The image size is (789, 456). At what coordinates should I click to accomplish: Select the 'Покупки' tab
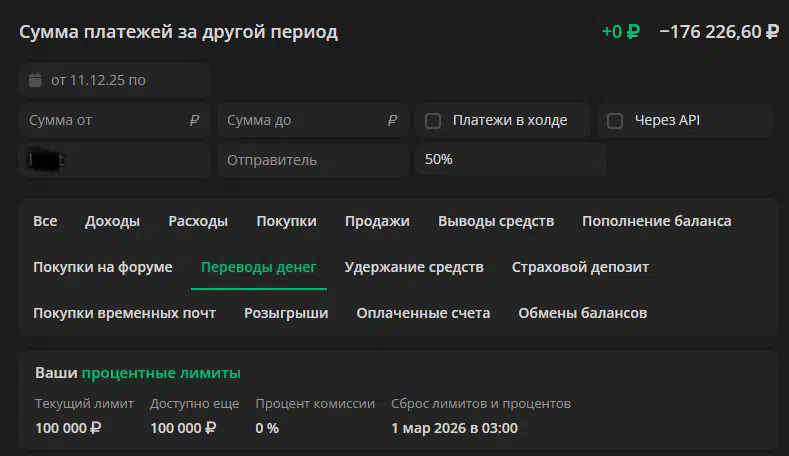(x=286, y=221)
